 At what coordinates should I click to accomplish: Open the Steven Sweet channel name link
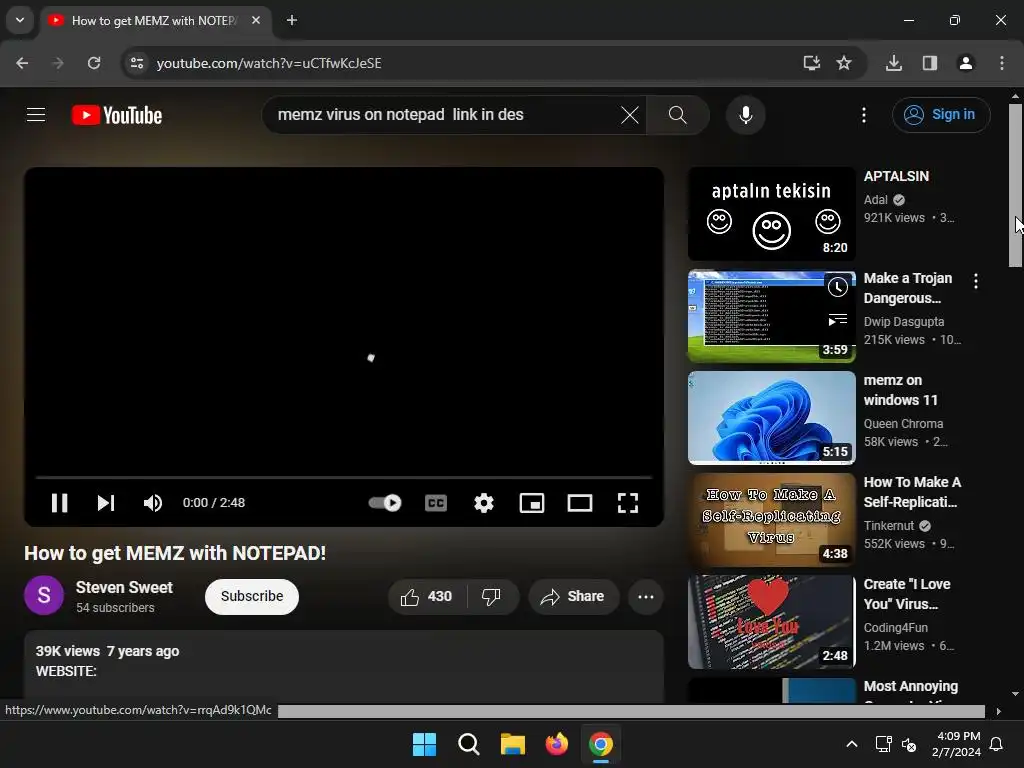(124, 588)
